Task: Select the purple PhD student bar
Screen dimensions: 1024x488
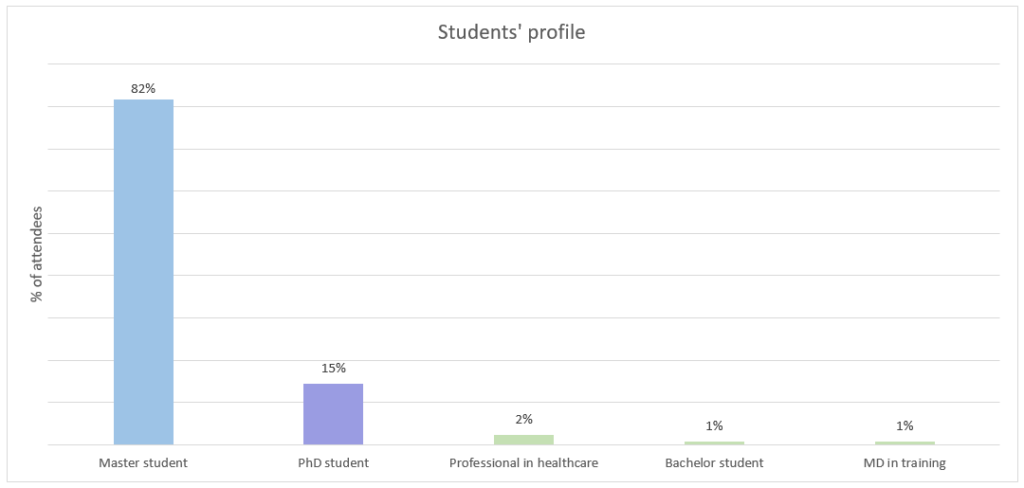Action: [x=333, y=414]
